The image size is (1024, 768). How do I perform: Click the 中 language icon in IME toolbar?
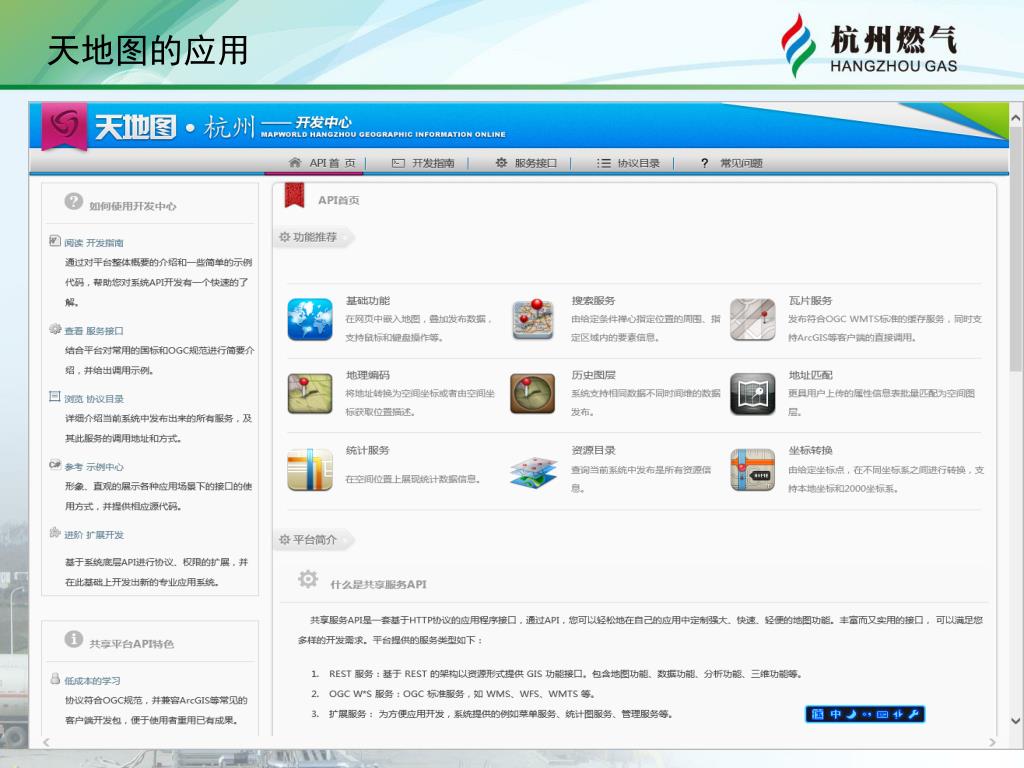click(835, 714)
